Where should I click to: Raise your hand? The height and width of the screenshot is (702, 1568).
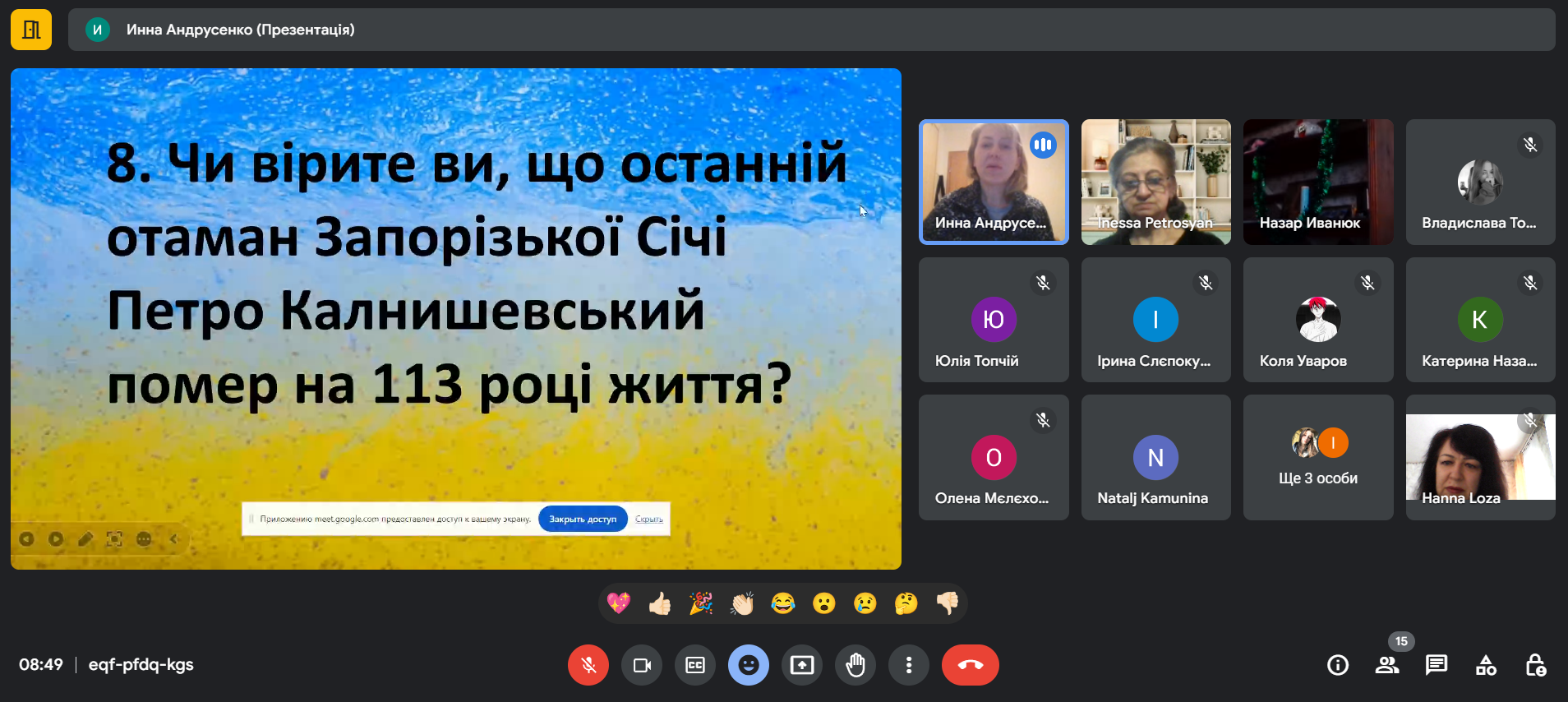tap(855, 665)
